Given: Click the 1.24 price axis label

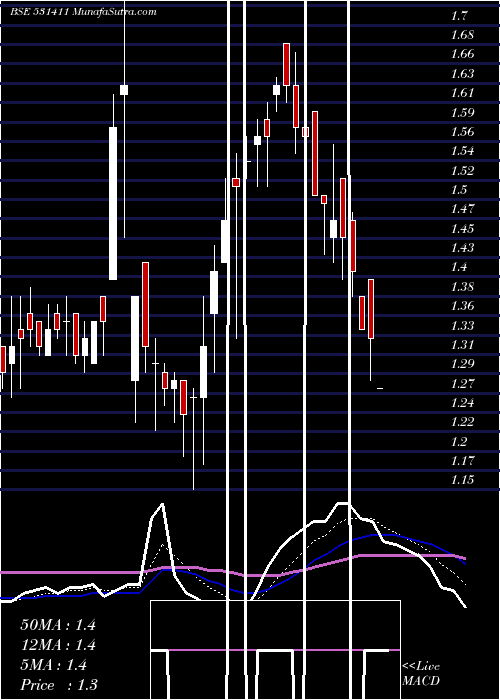Looking at the screenshot, I should click(462, 403).
